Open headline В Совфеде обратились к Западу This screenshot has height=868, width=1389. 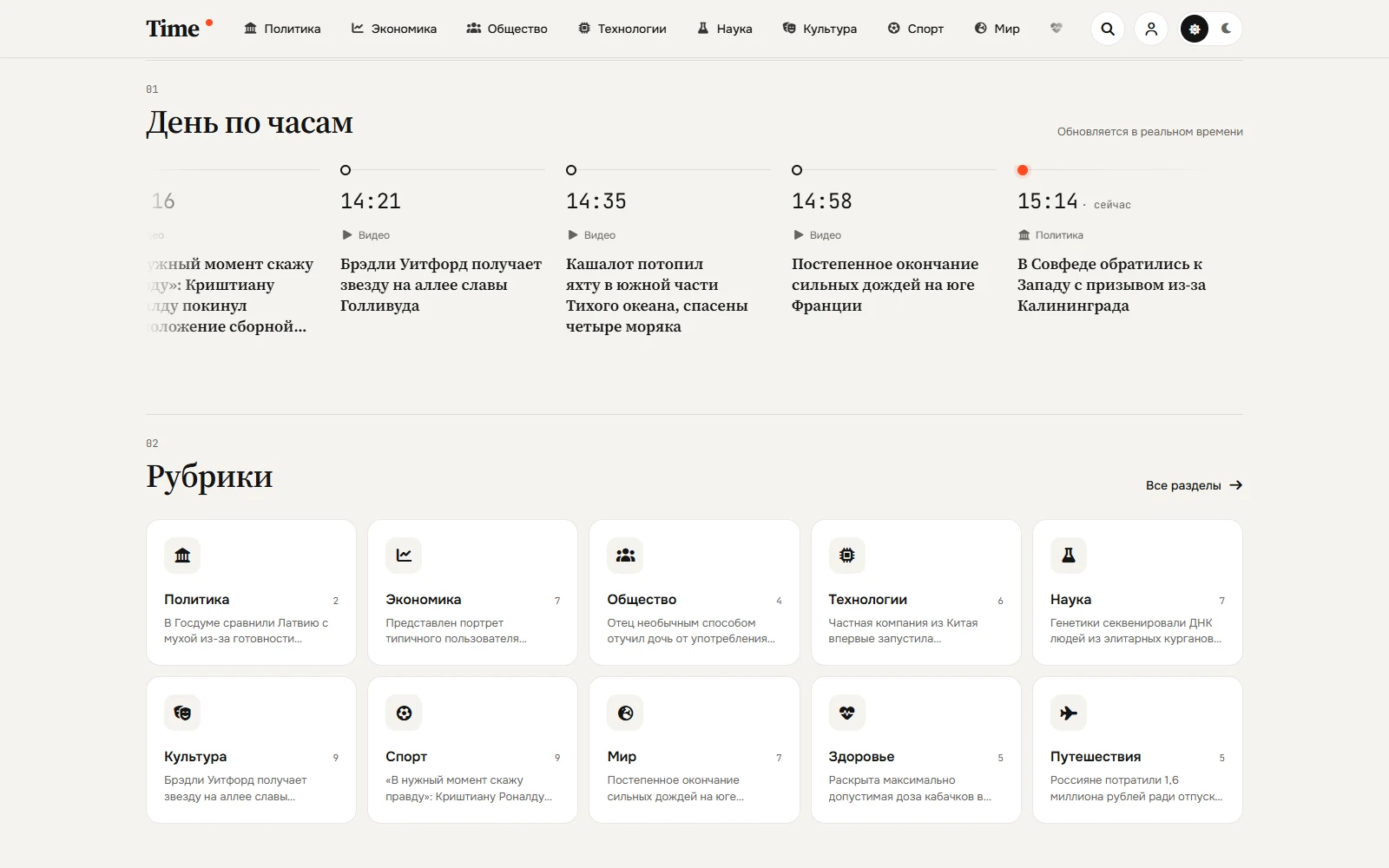1111,285
